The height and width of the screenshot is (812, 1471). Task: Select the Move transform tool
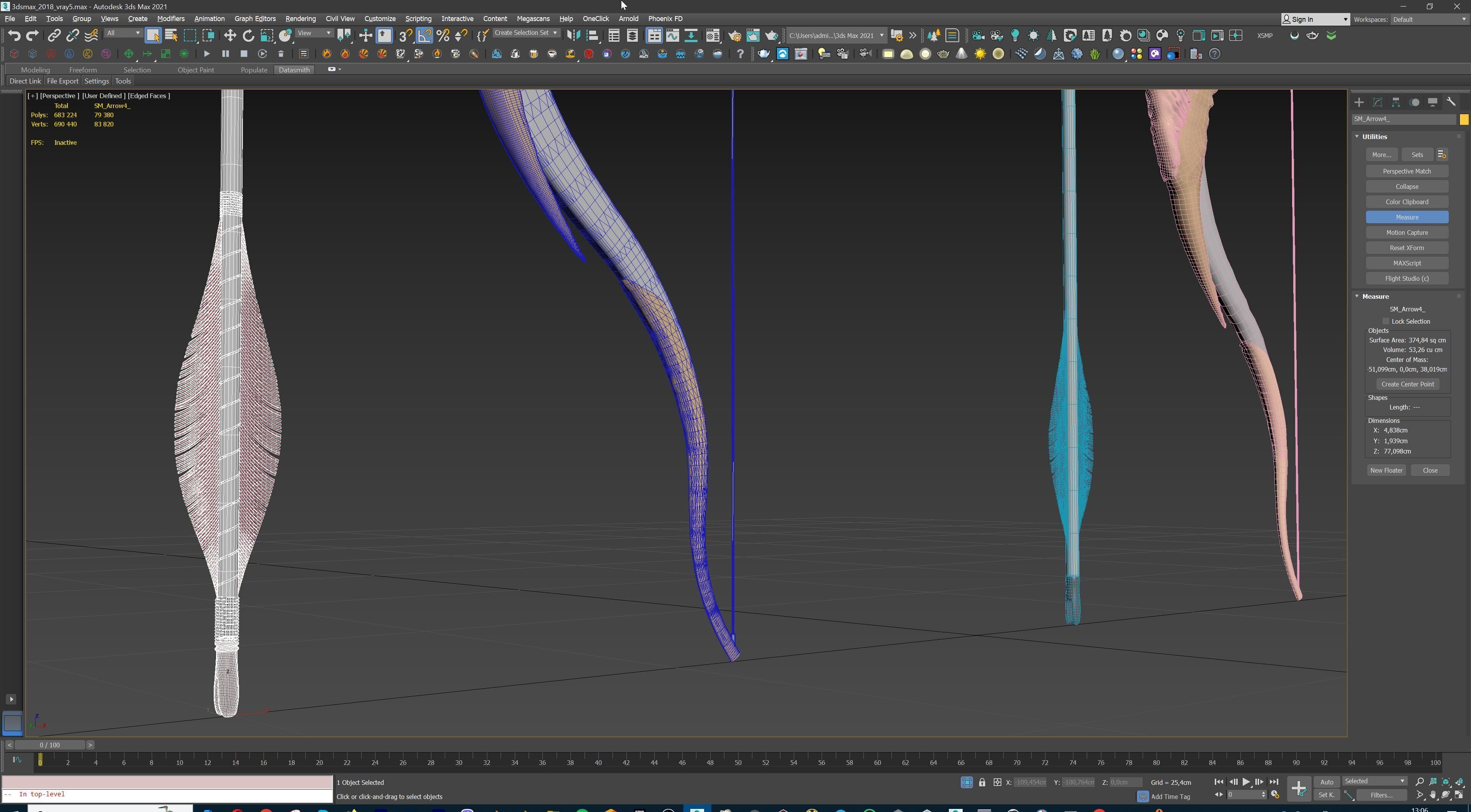click(x=229, y=35)
